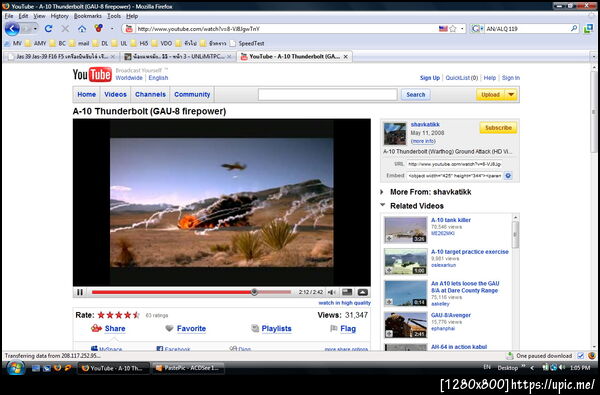This screenshot has height=395, width=600.
Task: Click the Playlists icon
Action: tap(255, 328)
